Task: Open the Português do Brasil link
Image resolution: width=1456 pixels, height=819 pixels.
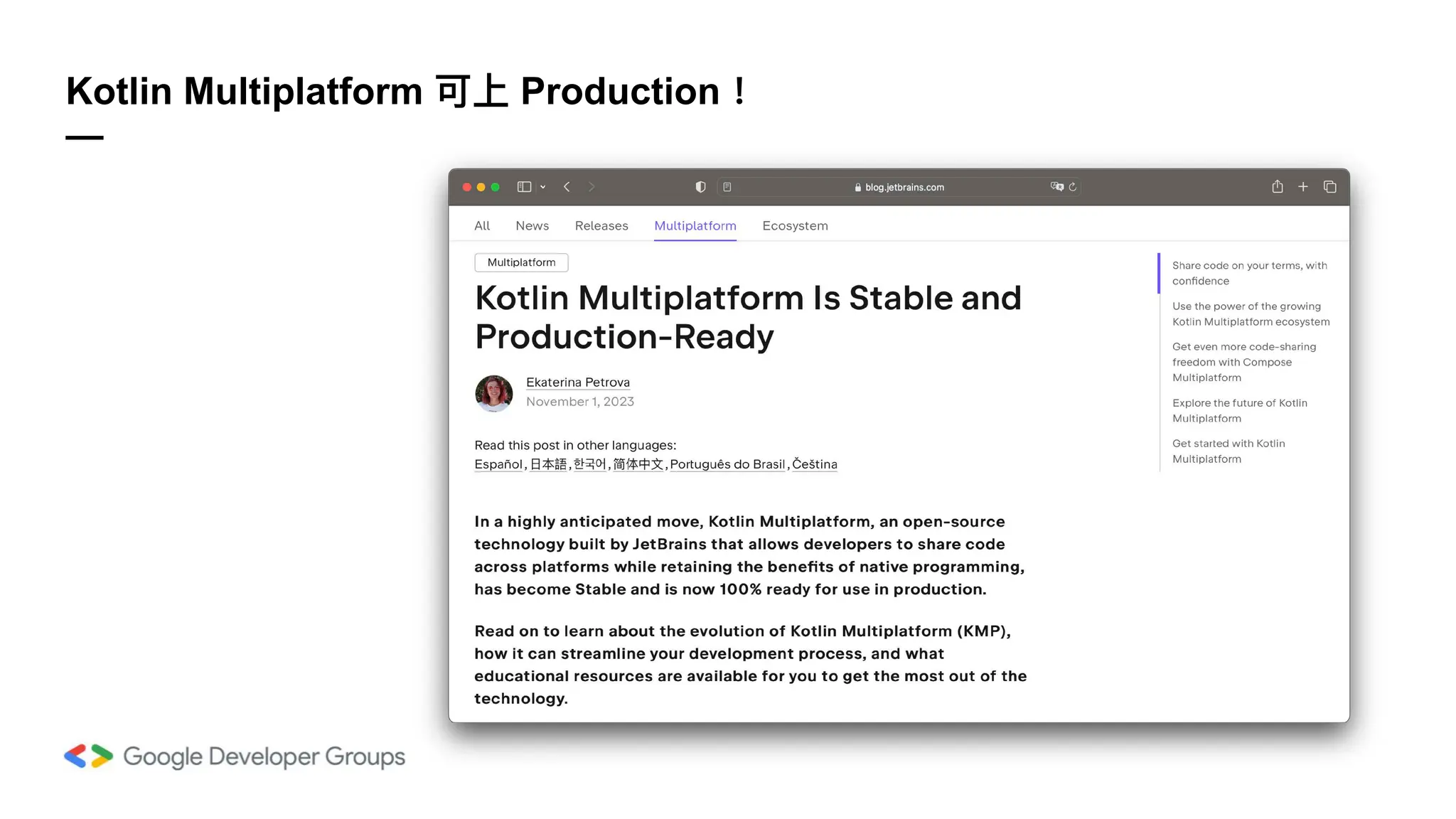Action: (727, 464)
